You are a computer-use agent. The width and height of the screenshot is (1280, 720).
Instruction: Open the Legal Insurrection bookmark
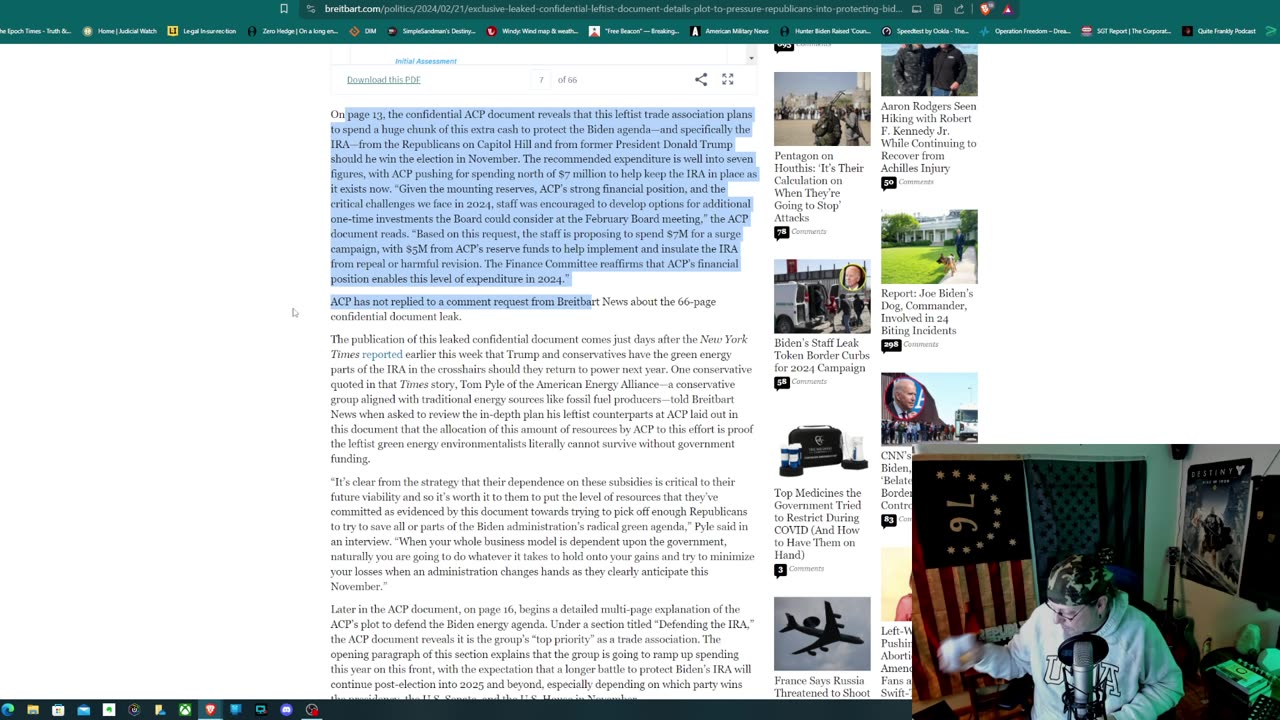click(x=202, y=31)
